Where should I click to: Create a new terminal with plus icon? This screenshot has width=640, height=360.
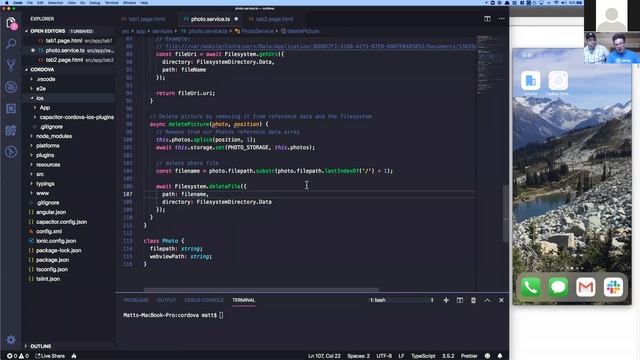(446, 300)
